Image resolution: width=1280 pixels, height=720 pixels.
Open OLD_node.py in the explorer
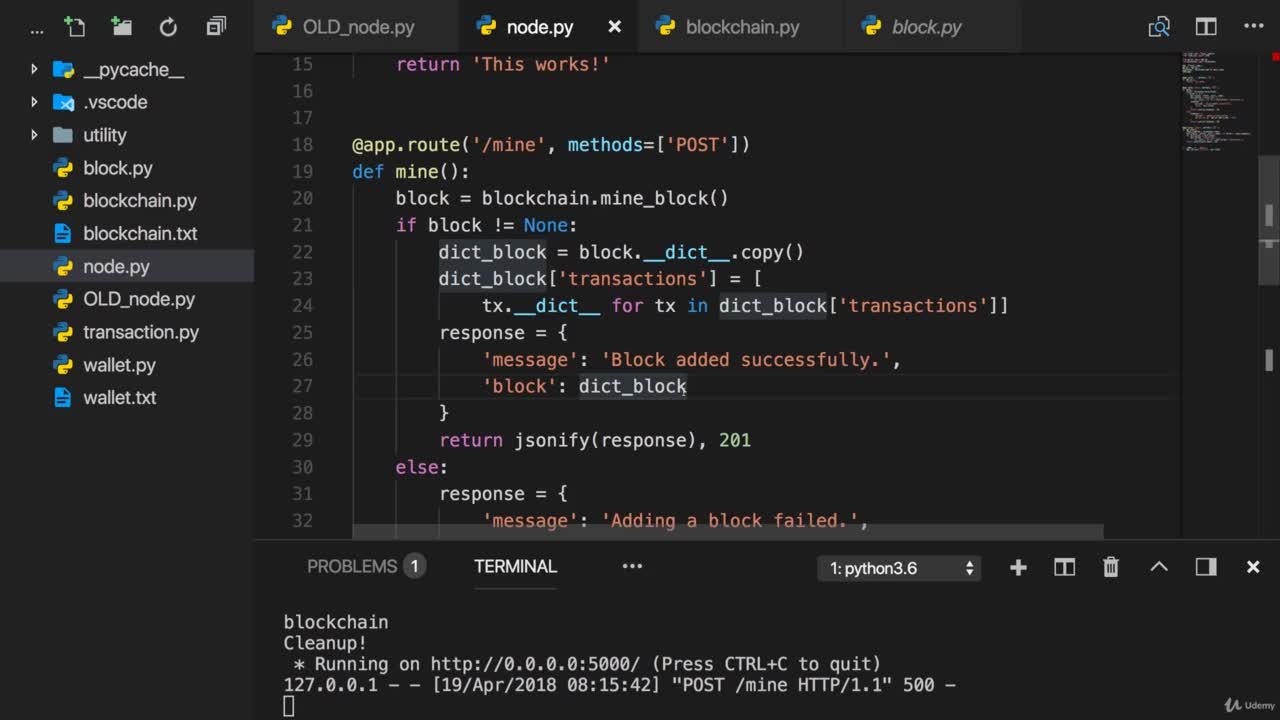(x=139, y=299)
